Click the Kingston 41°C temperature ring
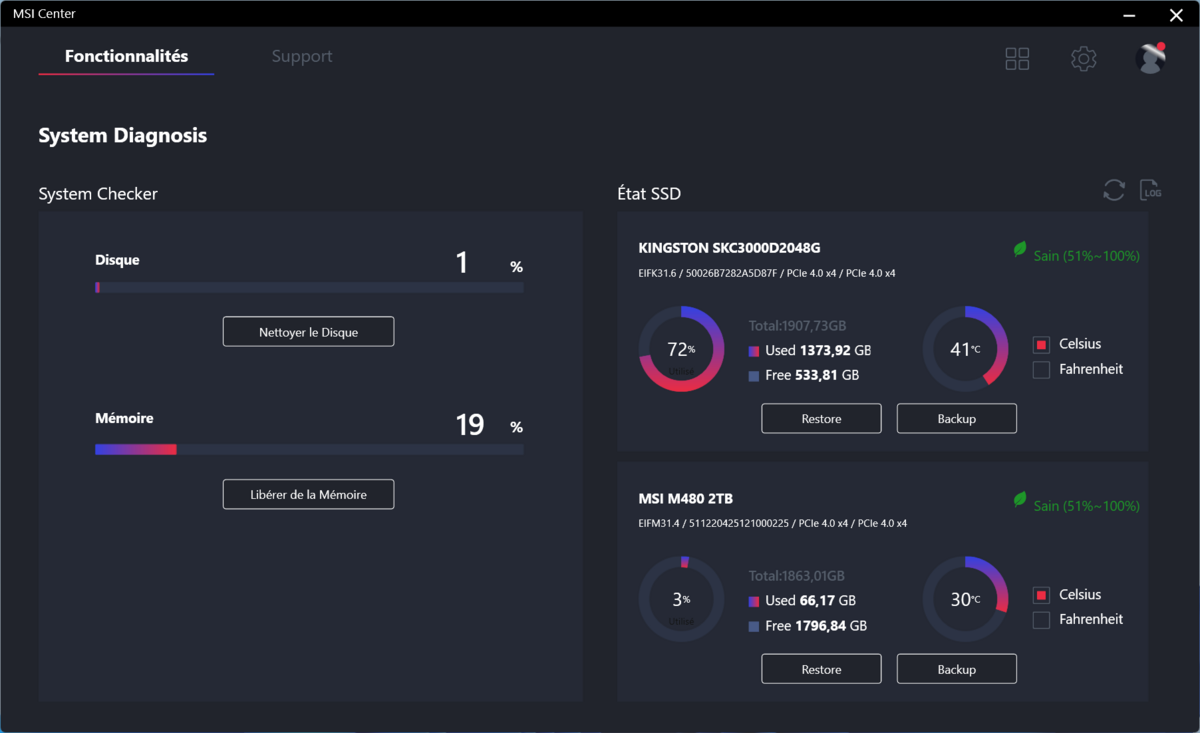 965,349
